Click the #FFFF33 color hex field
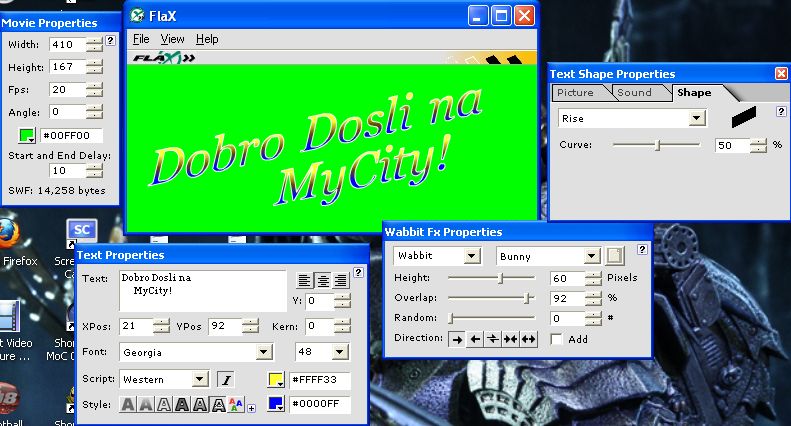The image size is (791, 426). tap(320, 380)
